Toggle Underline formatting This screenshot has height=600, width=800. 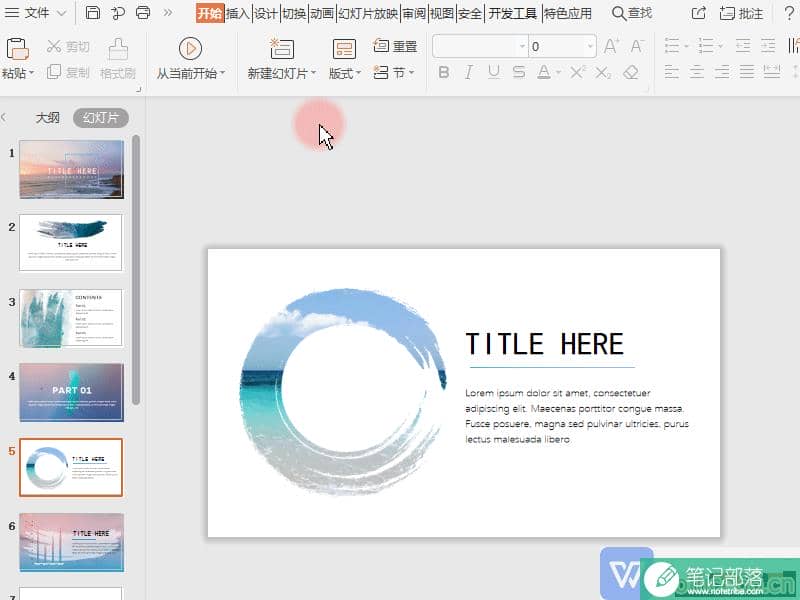point(493,72)
